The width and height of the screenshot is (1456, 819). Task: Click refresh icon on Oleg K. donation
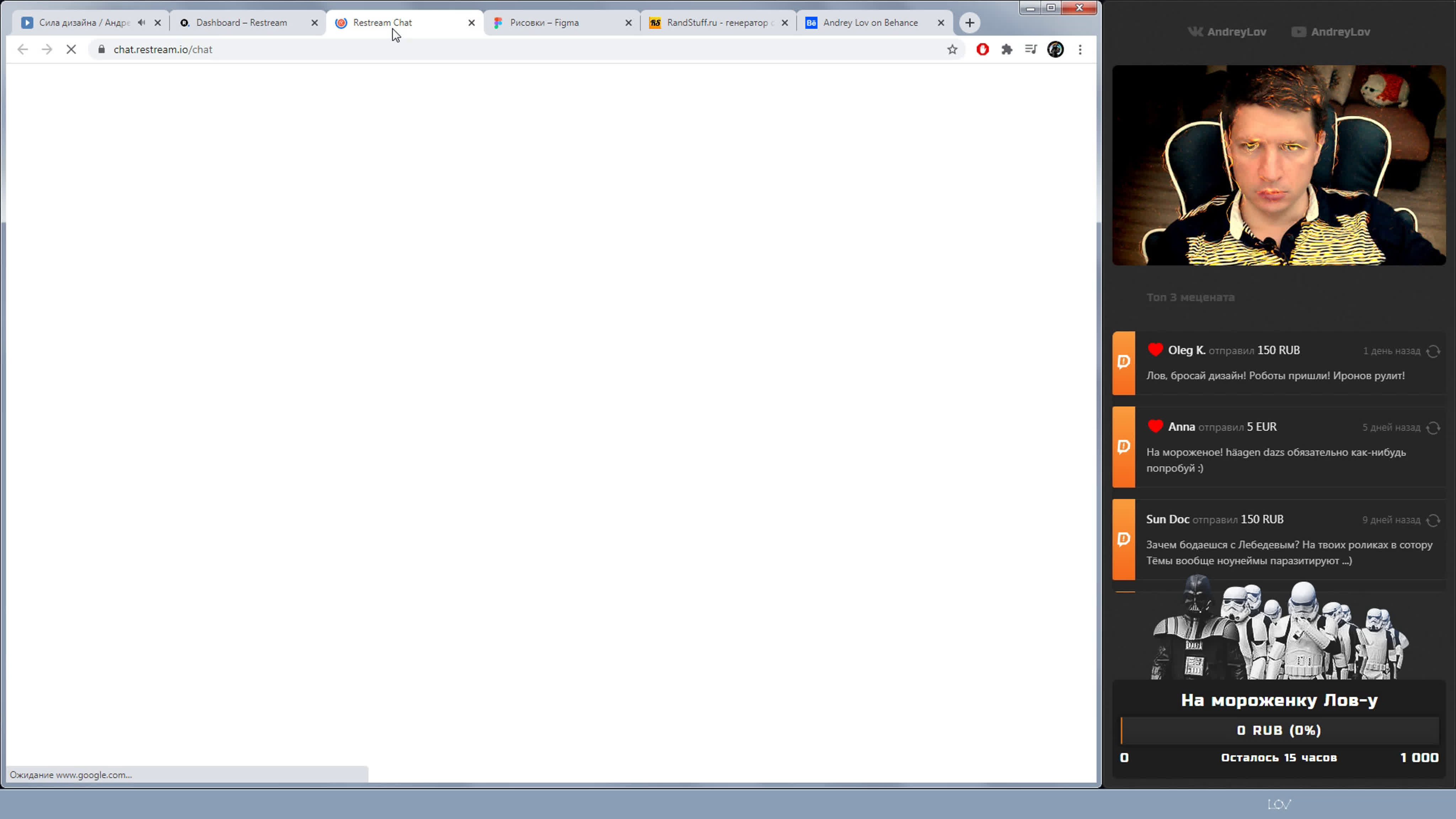[x=1433, y=351]
